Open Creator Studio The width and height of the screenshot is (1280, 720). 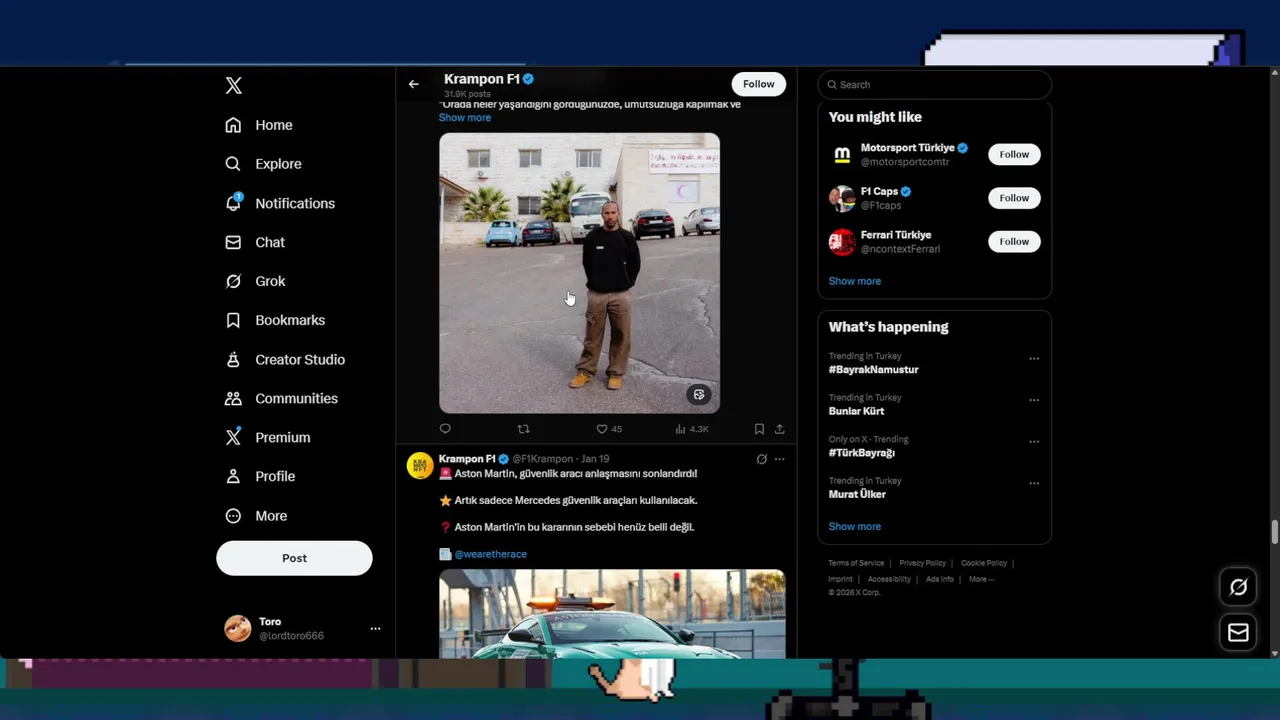[x=285, y=359]
